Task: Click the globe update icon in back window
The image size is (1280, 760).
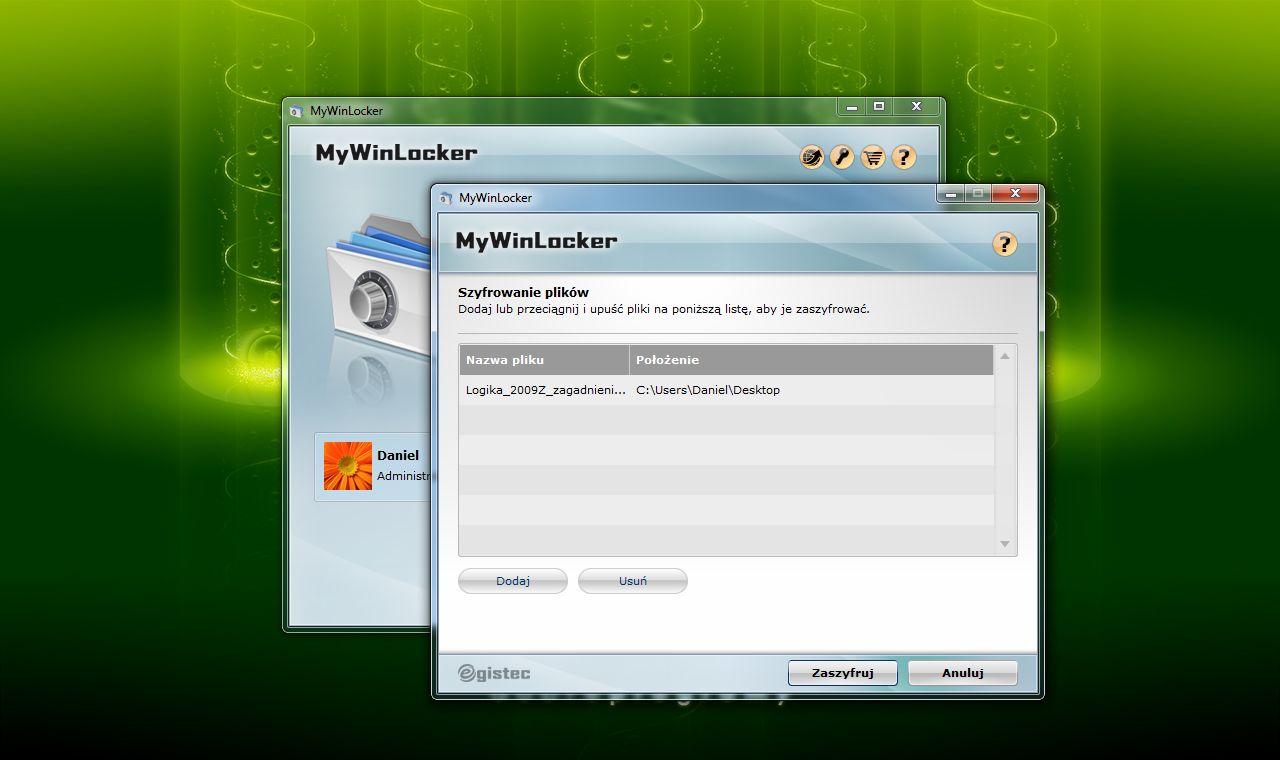Action: tap(812, 157)
